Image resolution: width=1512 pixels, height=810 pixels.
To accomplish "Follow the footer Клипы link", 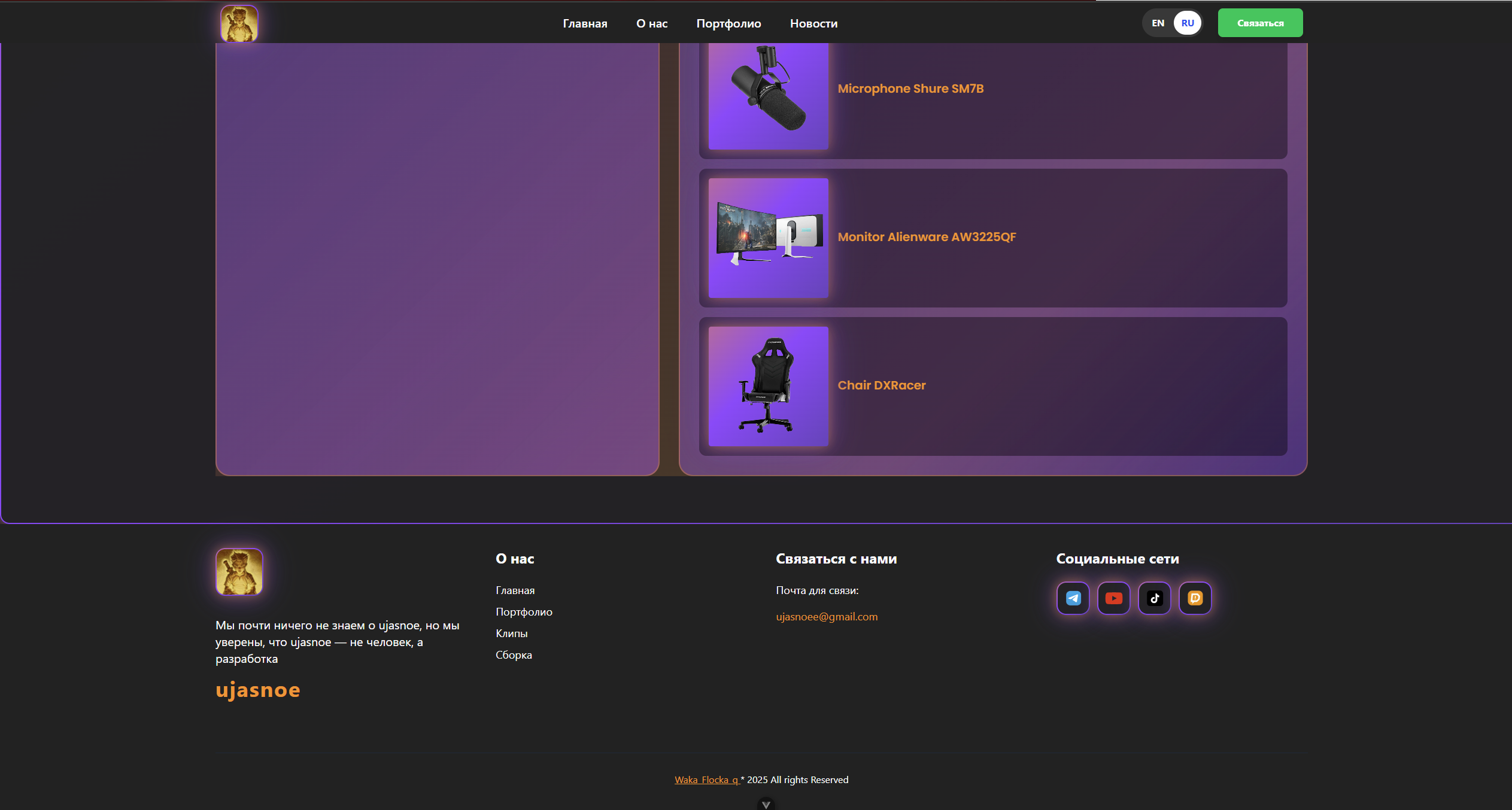I will 511,633.
